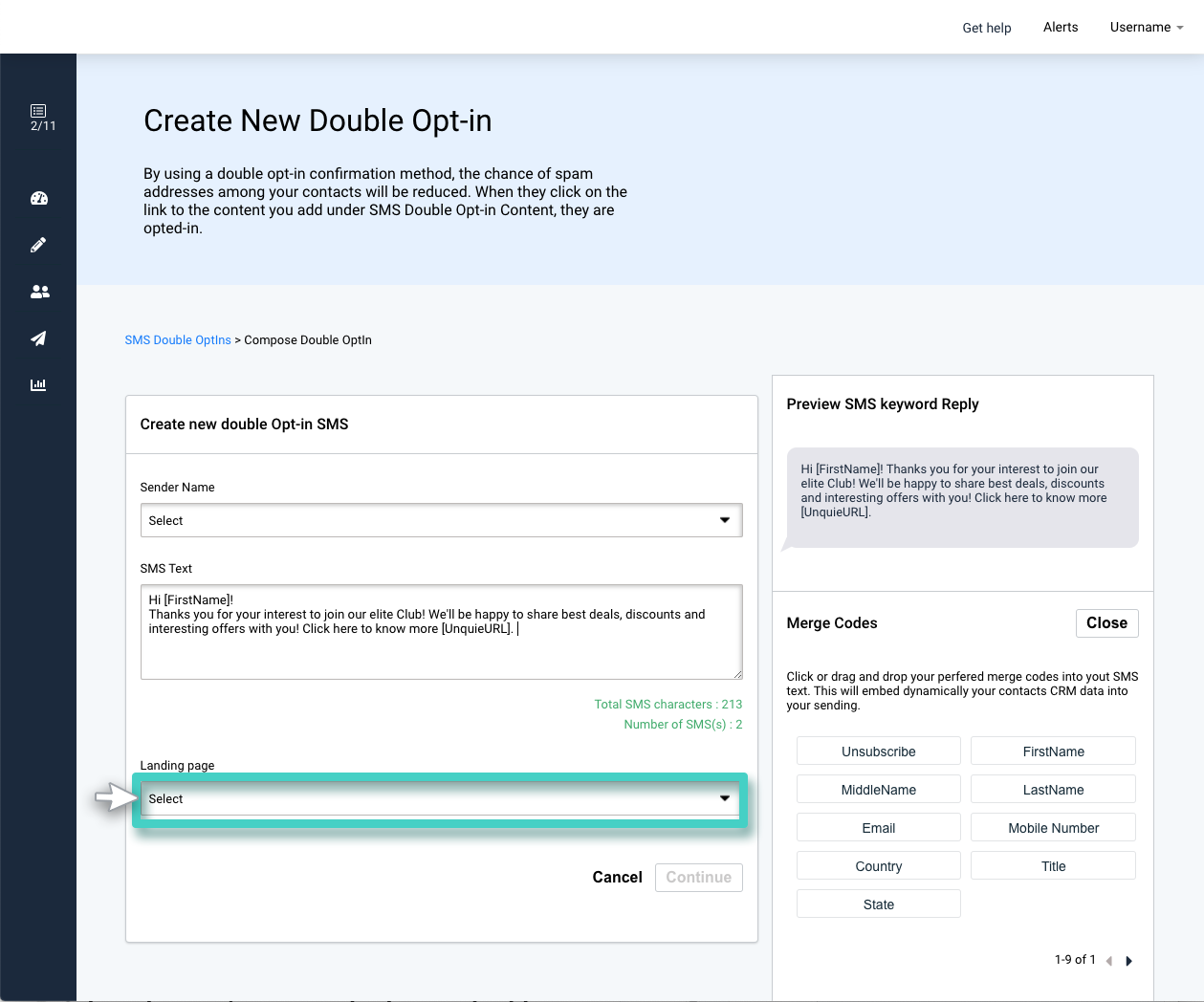Insert the Email merge code
Viewport: 1204px width, 1002px height.
[879, 828]
